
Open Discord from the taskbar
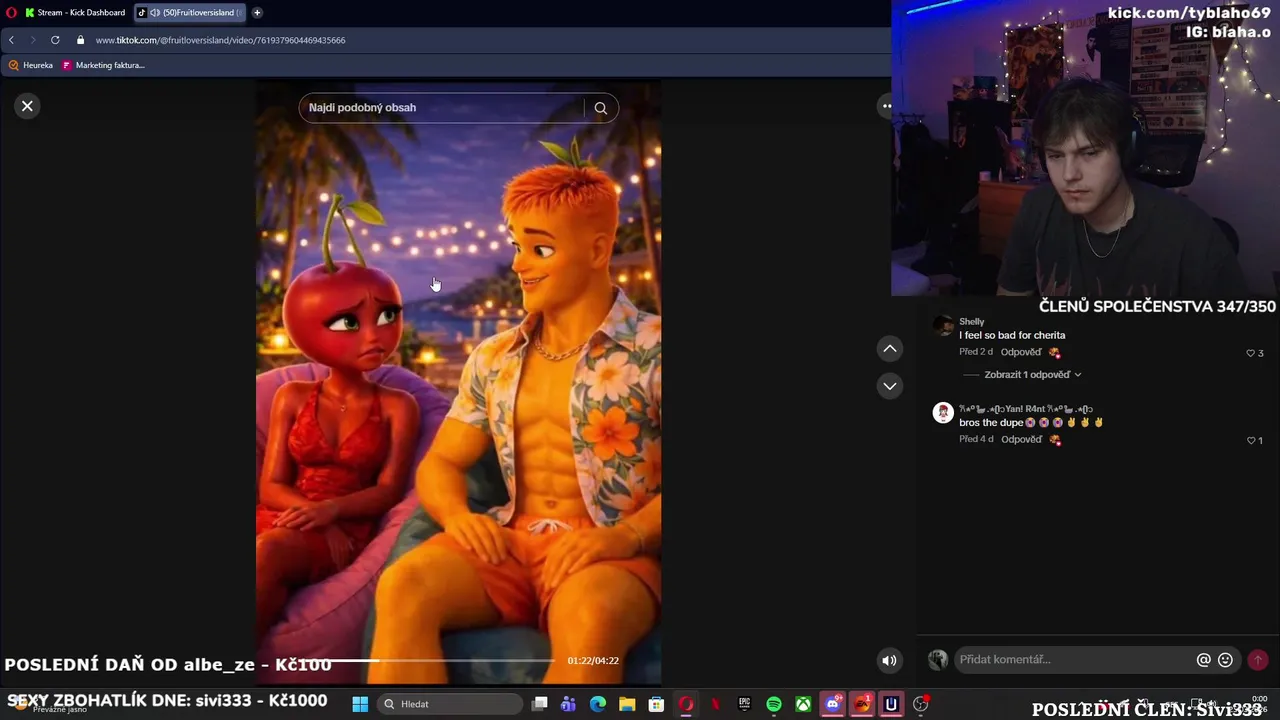coord(832,704)
